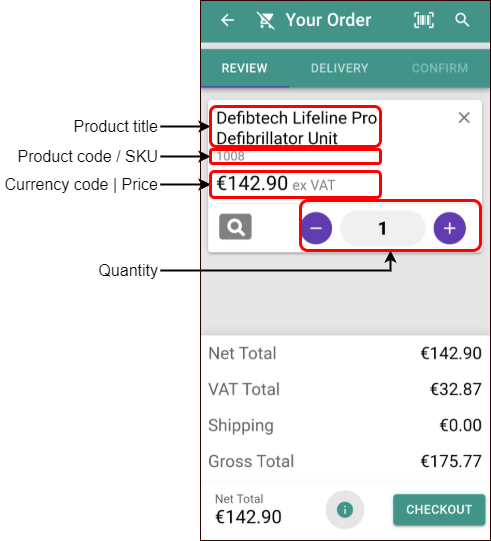This screenshot has height=541, width=491.
Task: Click the quantity field showing 1
Action: 382,228
